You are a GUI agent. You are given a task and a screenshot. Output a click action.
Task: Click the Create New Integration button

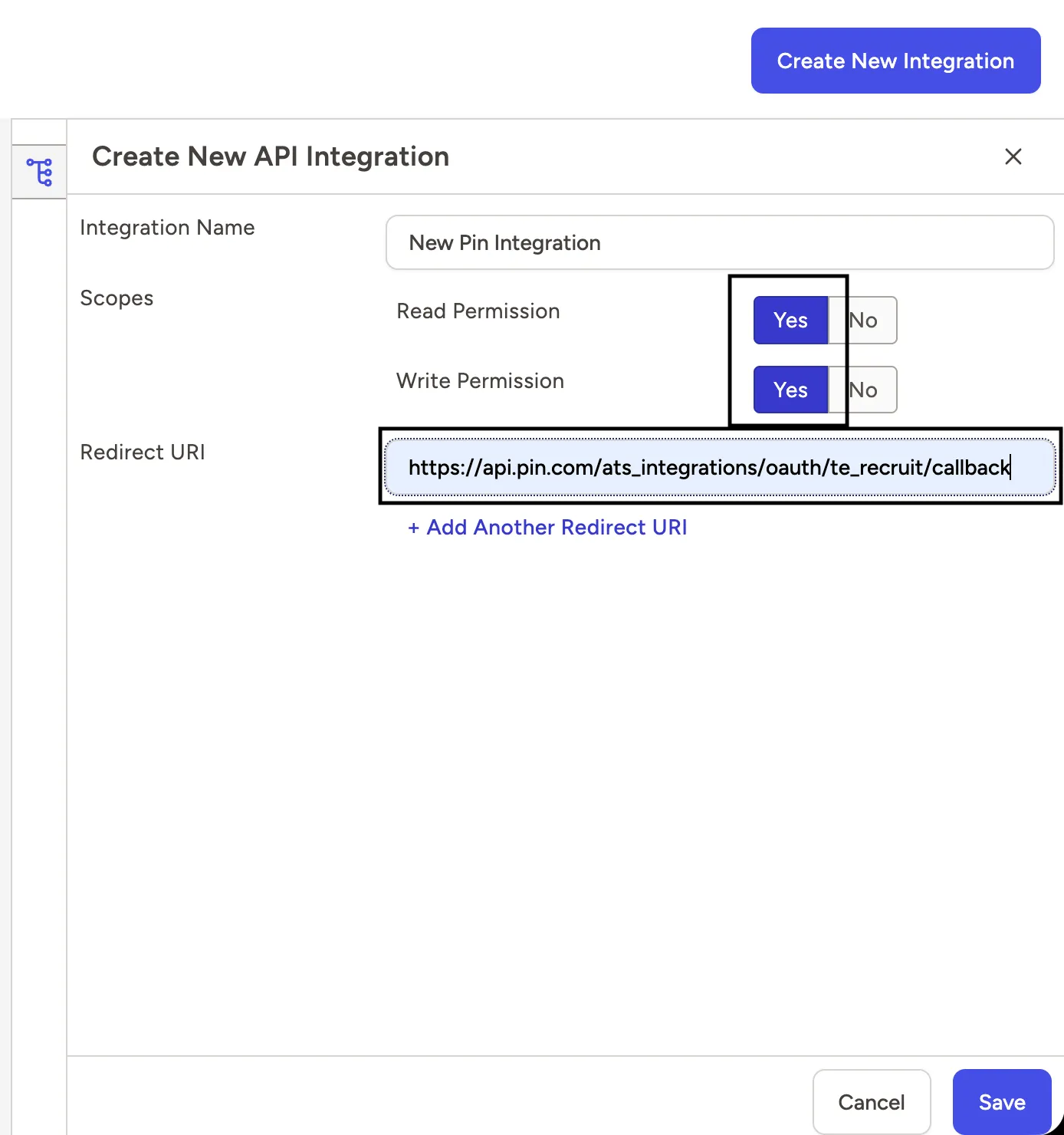coord(895,61)
